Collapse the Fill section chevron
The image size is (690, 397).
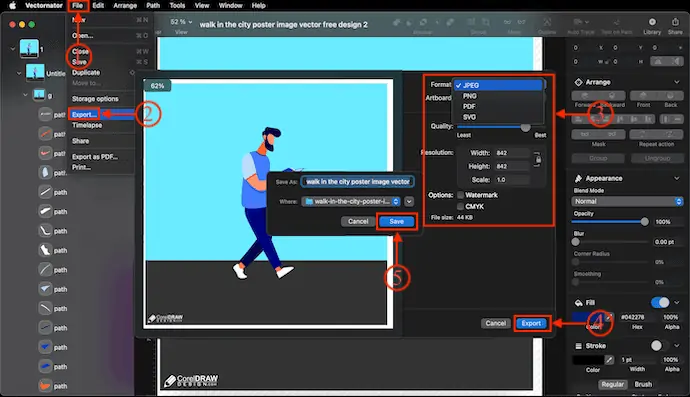[677, 302]
